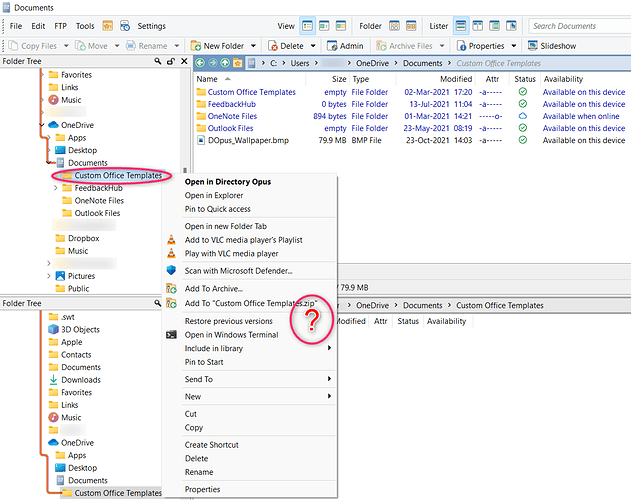Open the Rename dropdown arrow
The width and height of the screenshot is (631, 500).
pyautogui.click(x=176, y=46)
